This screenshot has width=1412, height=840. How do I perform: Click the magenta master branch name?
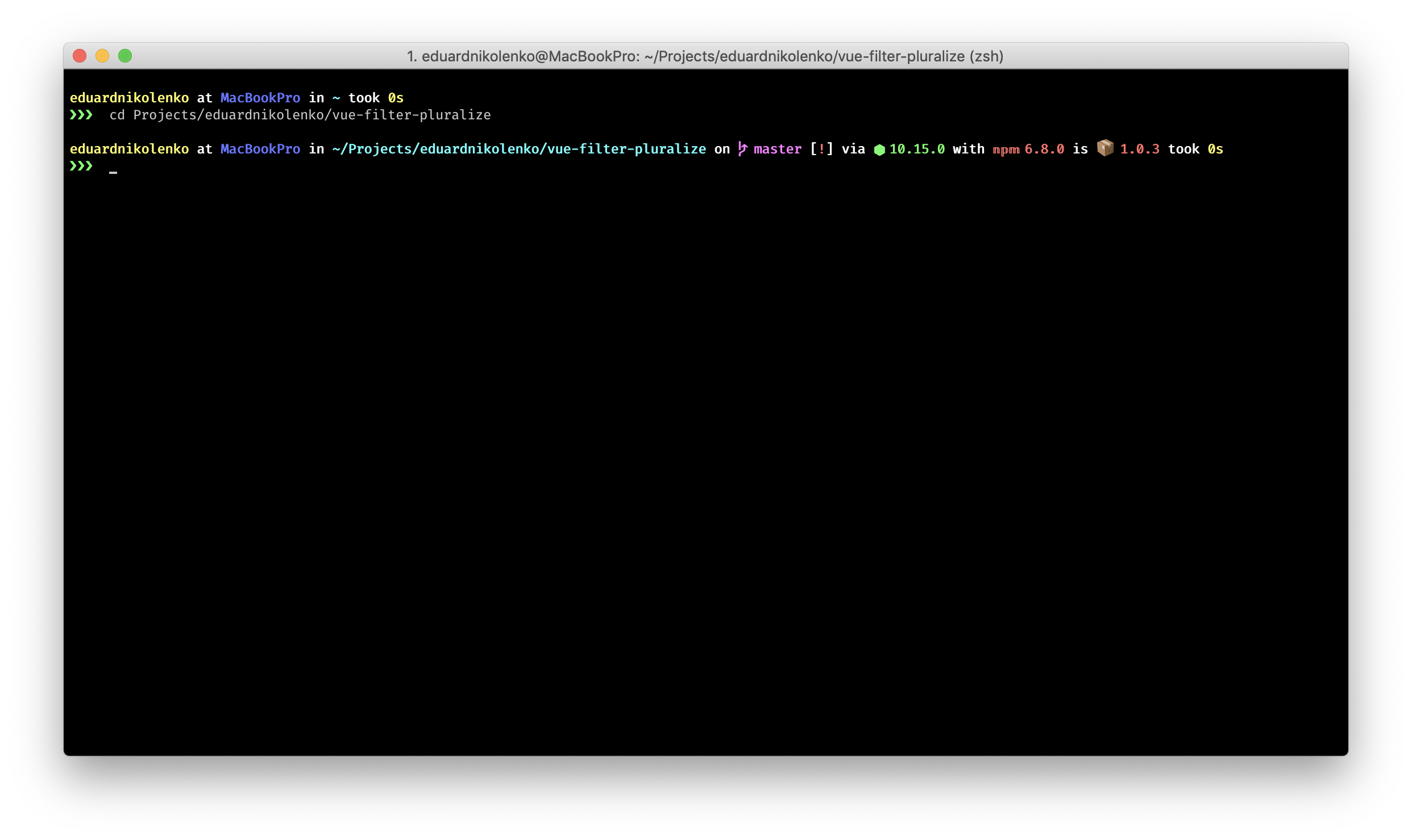click(777, 149)
